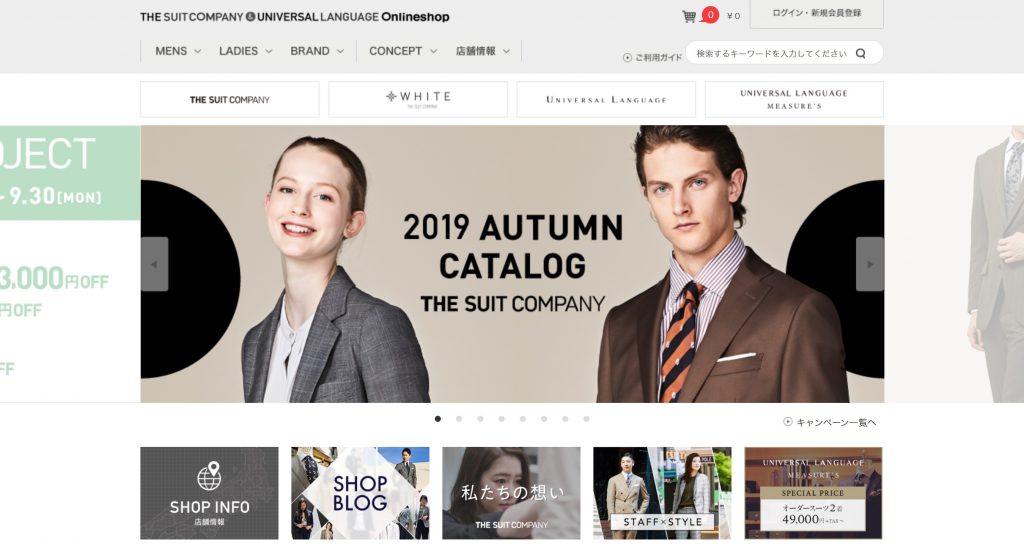This screenshot has width=1024, height=552.
Task: Open the SHOP BLOG thumbnail
Action: pyautogui.click(x=360, y=493)
